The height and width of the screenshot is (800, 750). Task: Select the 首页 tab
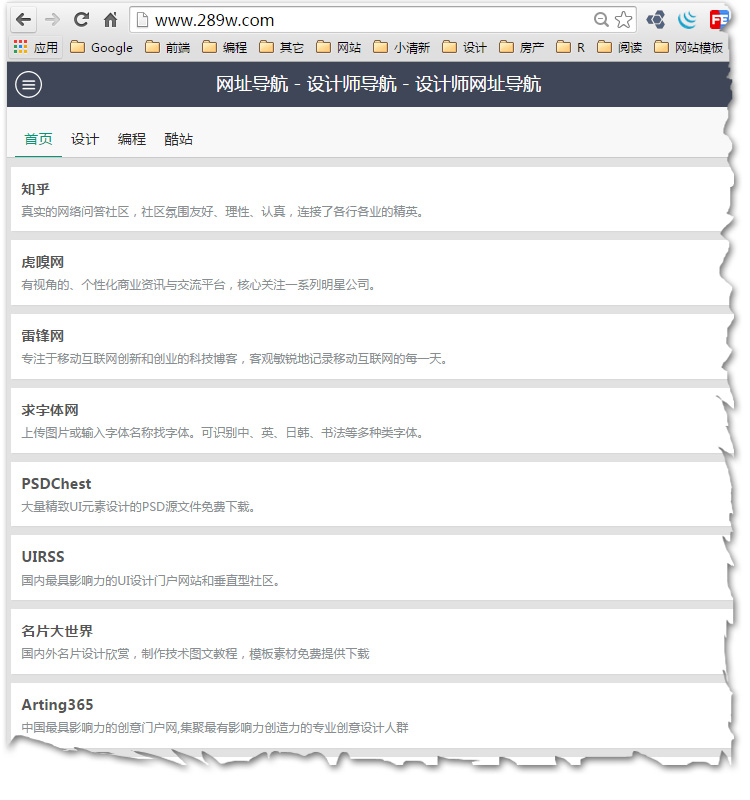pos(38,139)
